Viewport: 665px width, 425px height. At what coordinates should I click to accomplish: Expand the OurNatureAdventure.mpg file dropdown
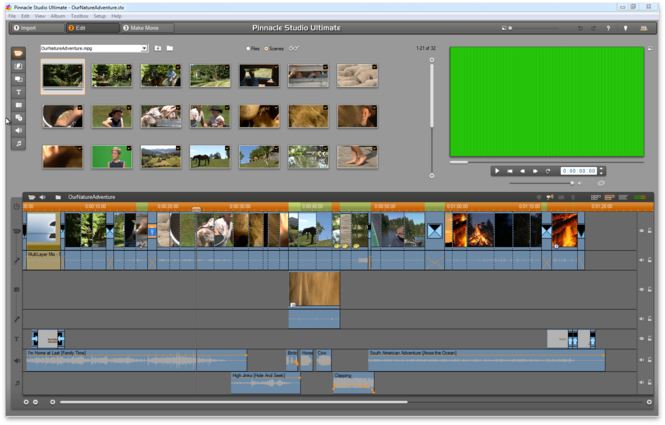click(144, 48)
